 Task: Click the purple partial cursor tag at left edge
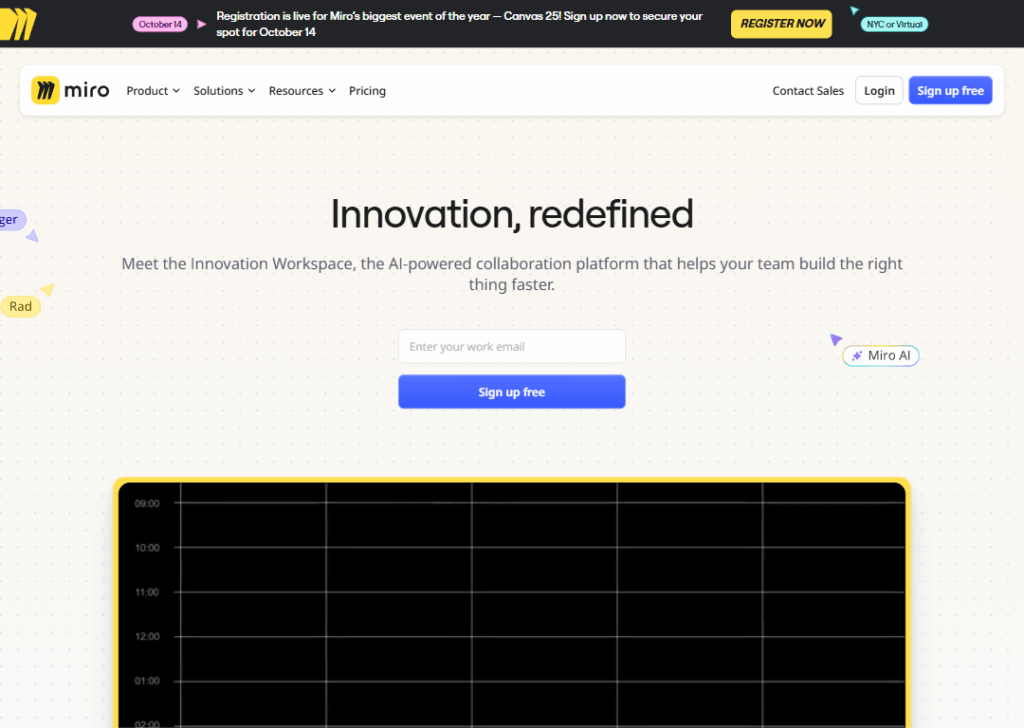pyautogui.click(x=12, y=220)
